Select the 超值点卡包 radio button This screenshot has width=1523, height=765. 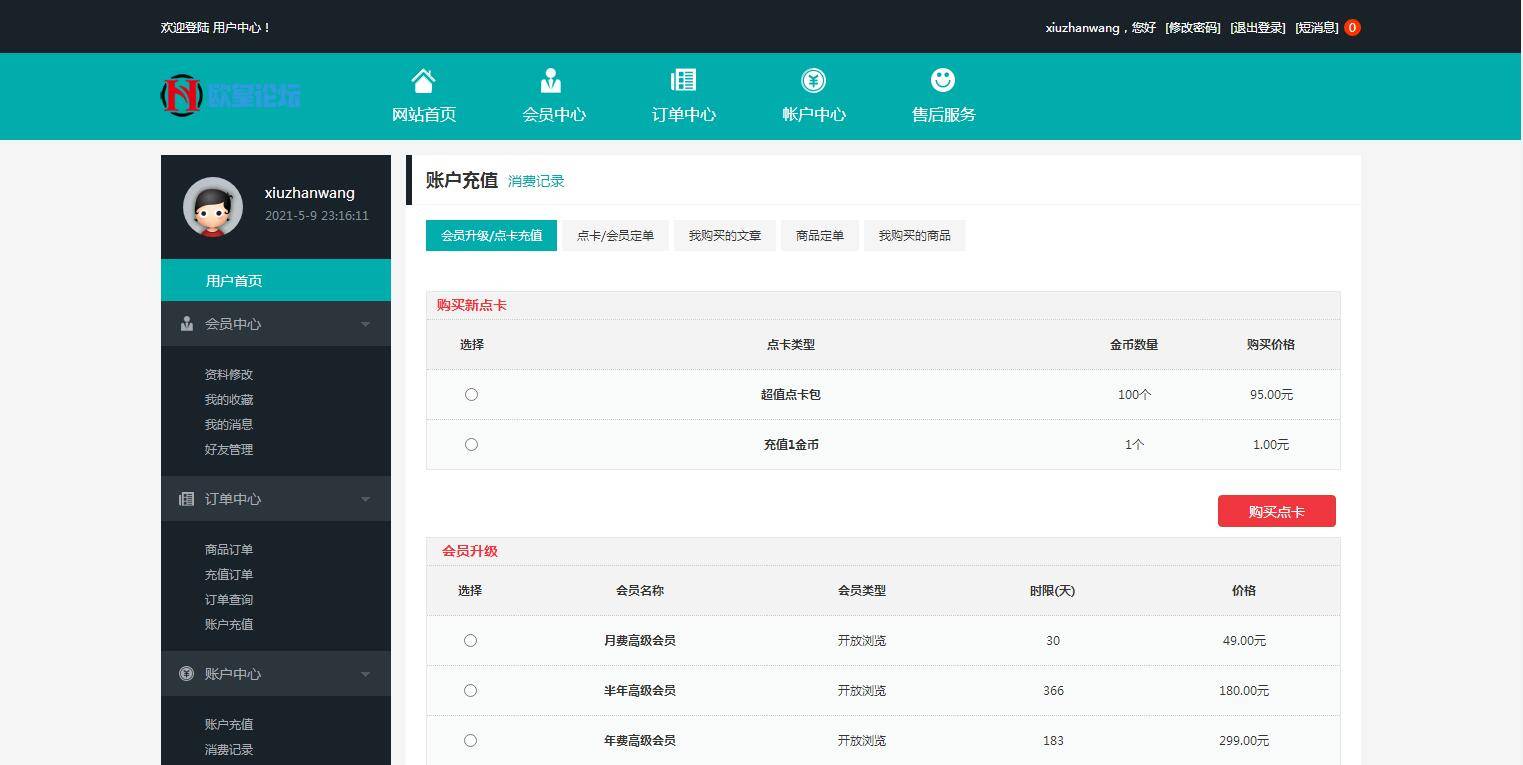coord(471,394)
